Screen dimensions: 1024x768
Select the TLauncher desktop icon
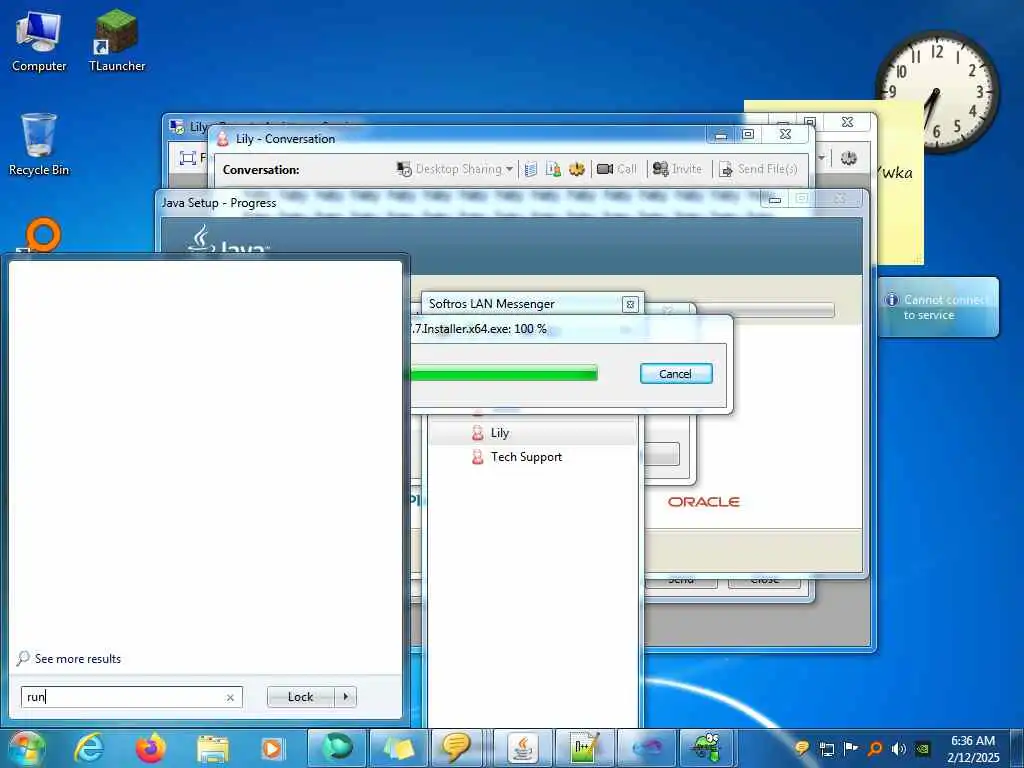click(x=117, y=41)
